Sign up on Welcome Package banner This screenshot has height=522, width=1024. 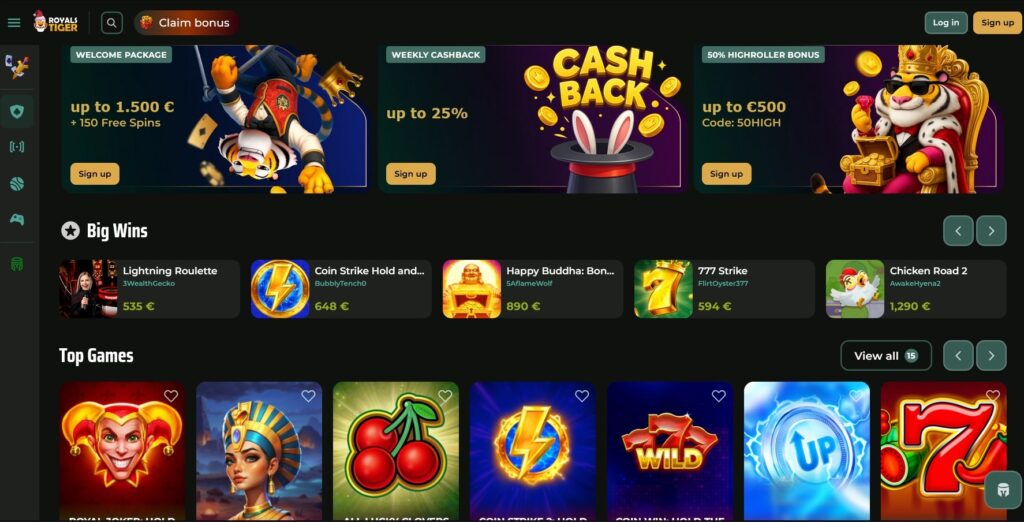(95, 174)
